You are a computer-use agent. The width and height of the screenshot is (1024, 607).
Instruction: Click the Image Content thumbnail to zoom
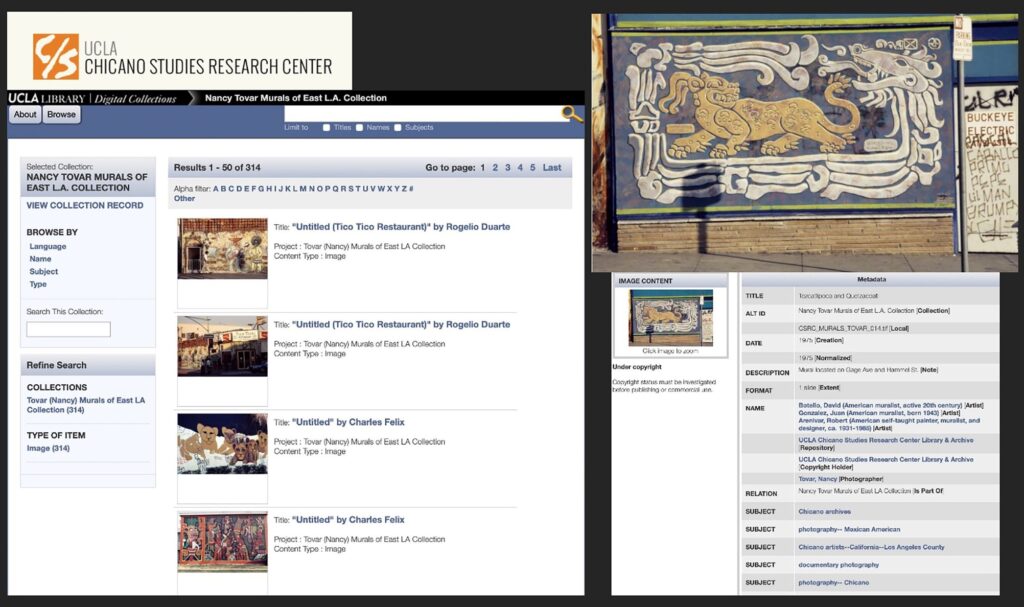pos(671,318)
